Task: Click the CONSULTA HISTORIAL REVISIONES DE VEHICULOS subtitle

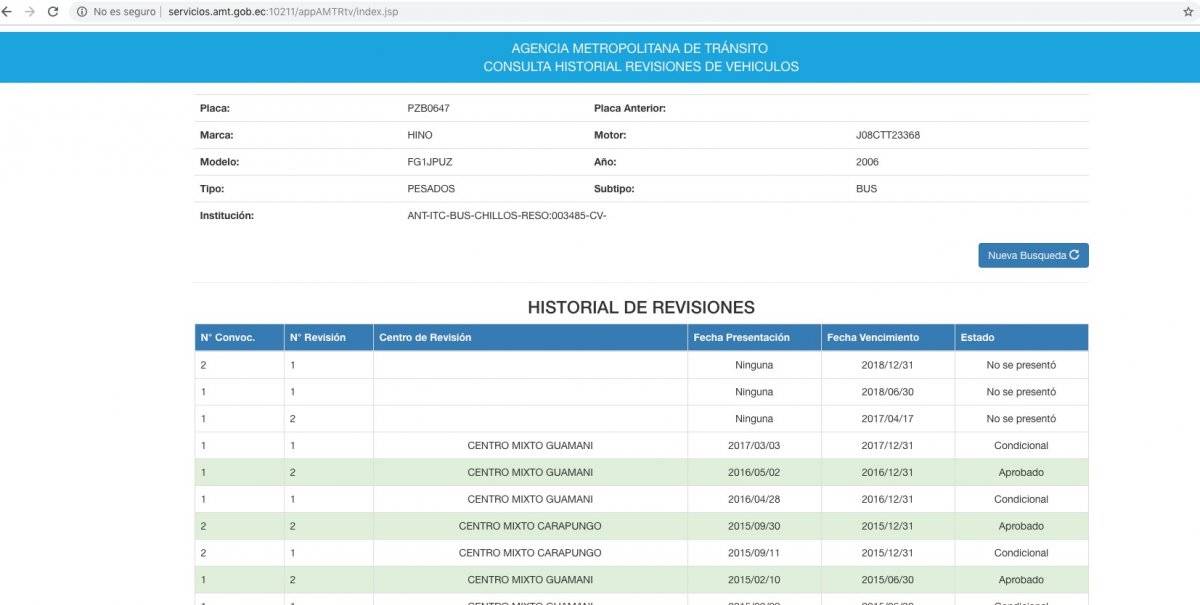Action: 641,67
